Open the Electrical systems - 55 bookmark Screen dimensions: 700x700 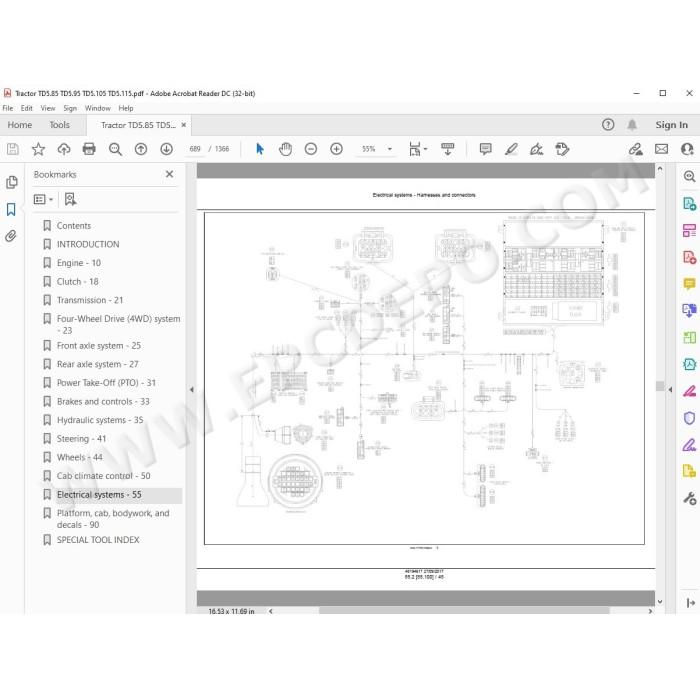pos(99,495)
